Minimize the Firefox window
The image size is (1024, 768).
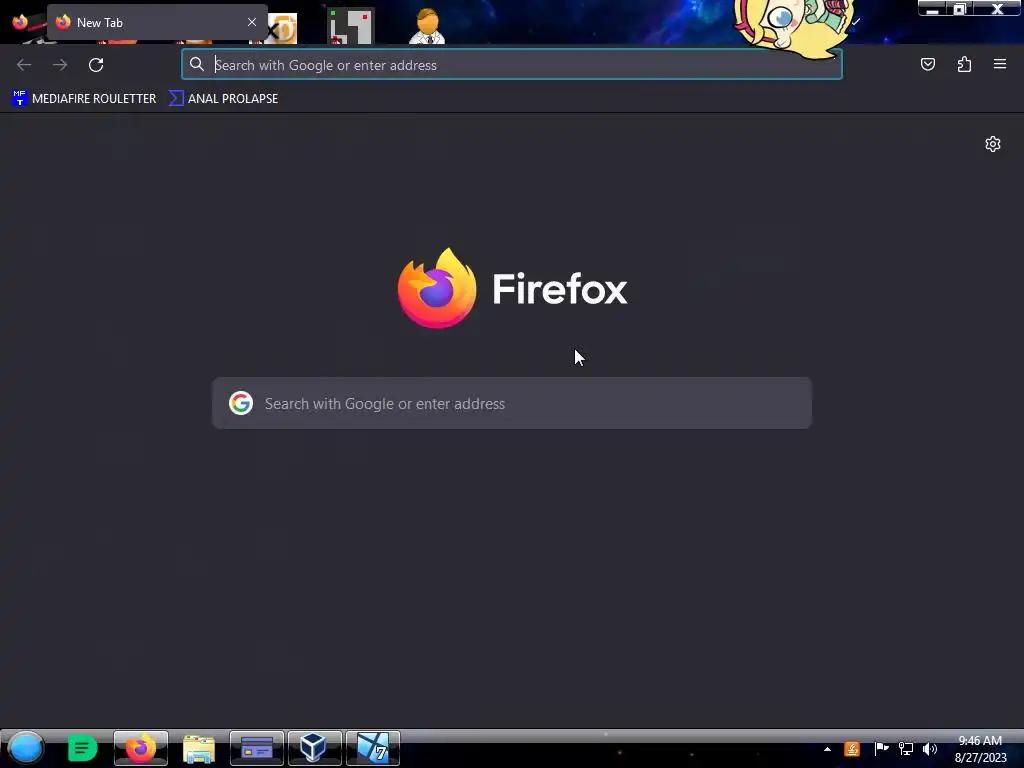tap(933, 8)
